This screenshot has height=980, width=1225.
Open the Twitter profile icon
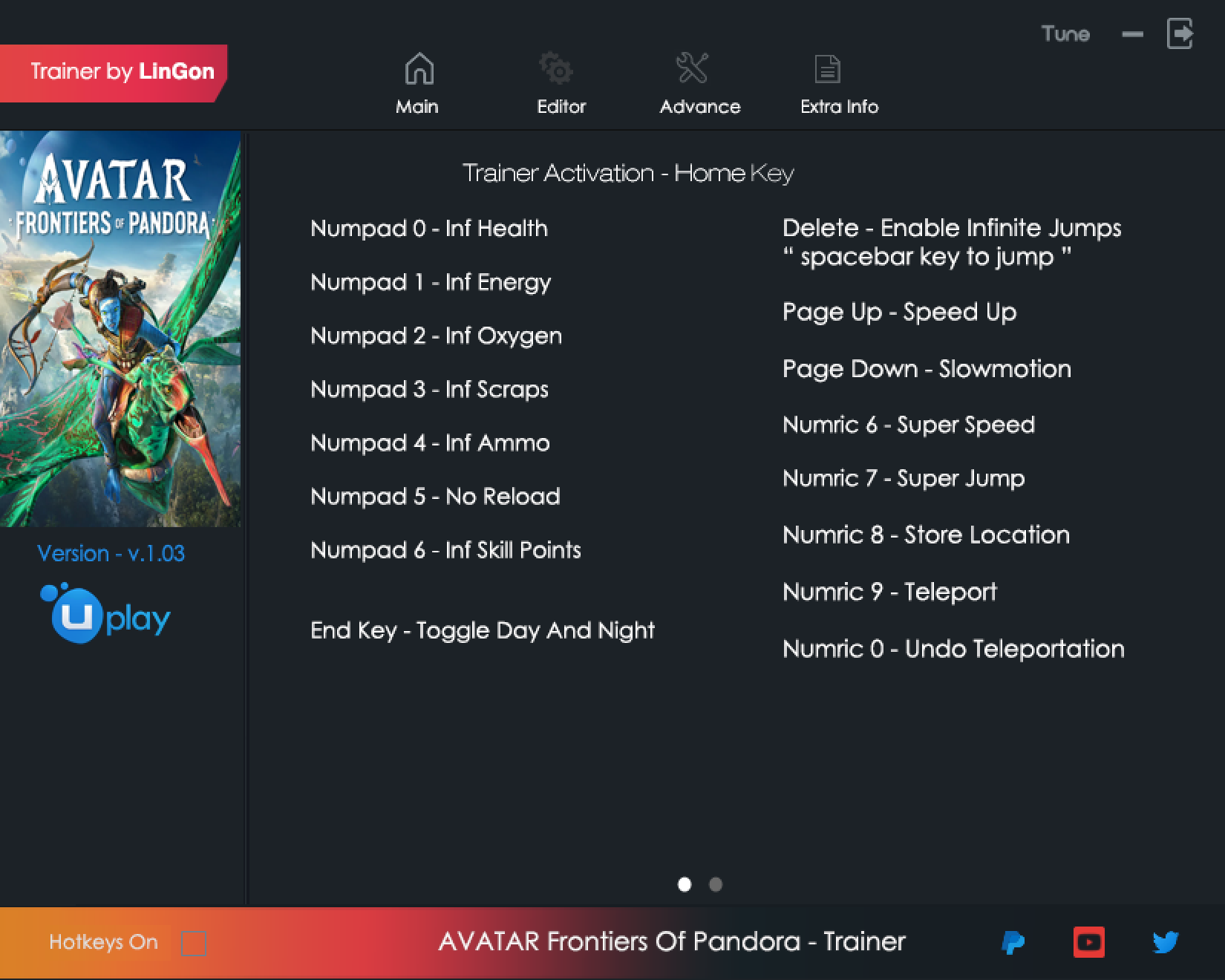(x=1166, y=942)
